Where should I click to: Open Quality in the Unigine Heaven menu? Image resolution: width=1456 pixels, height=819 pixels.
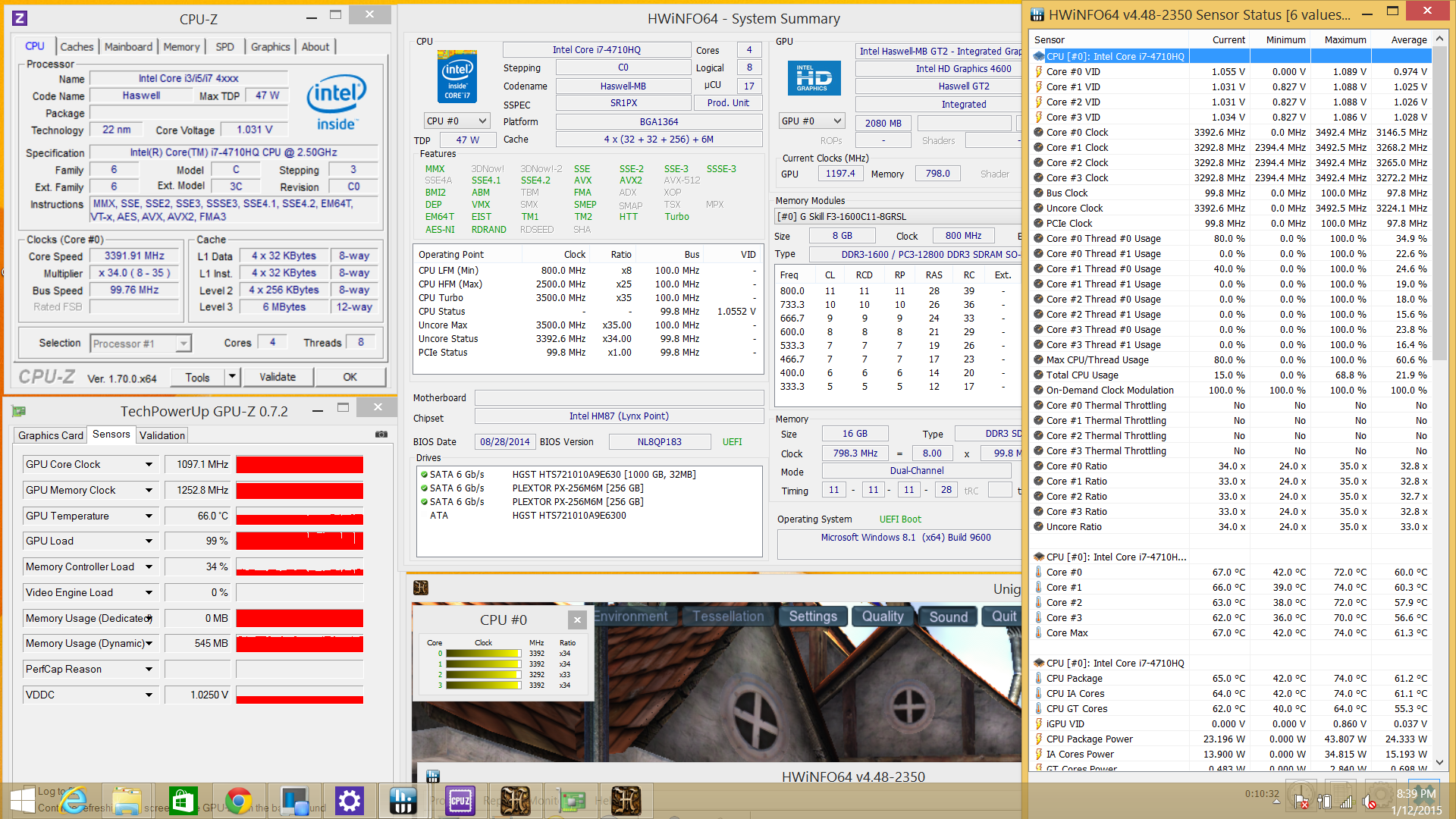(x=883, y=617)
